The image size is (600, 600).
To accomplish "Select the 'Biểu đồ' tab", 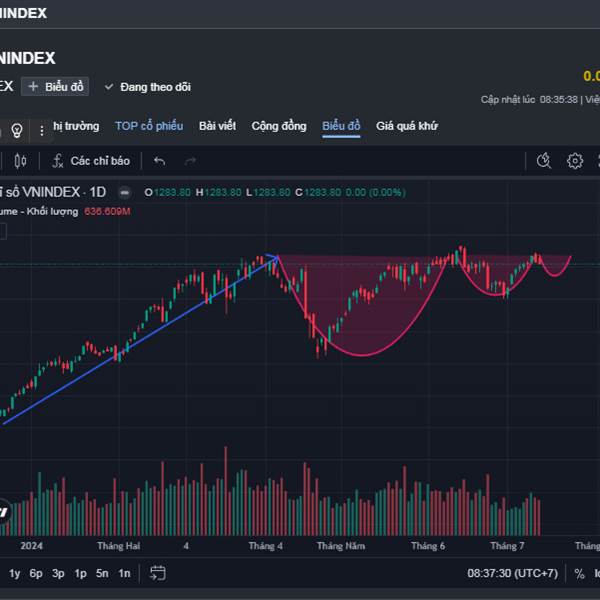I will pyautogui.click(x=341, y=126).
